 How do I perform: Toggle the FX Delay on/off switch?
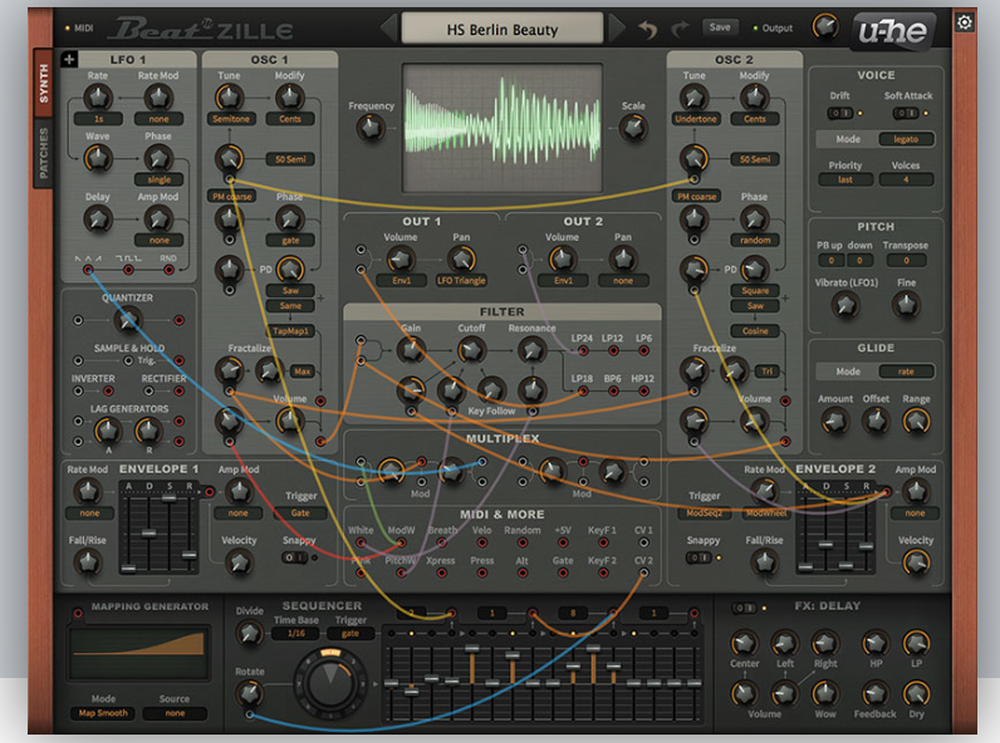tap(744, 608)
